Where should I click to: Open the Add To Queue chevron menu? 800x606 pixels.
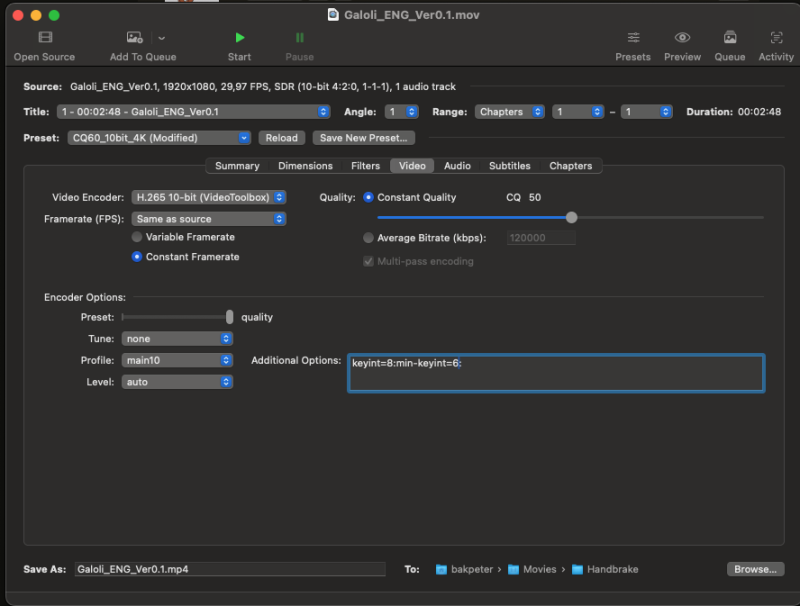click(162, 38)
